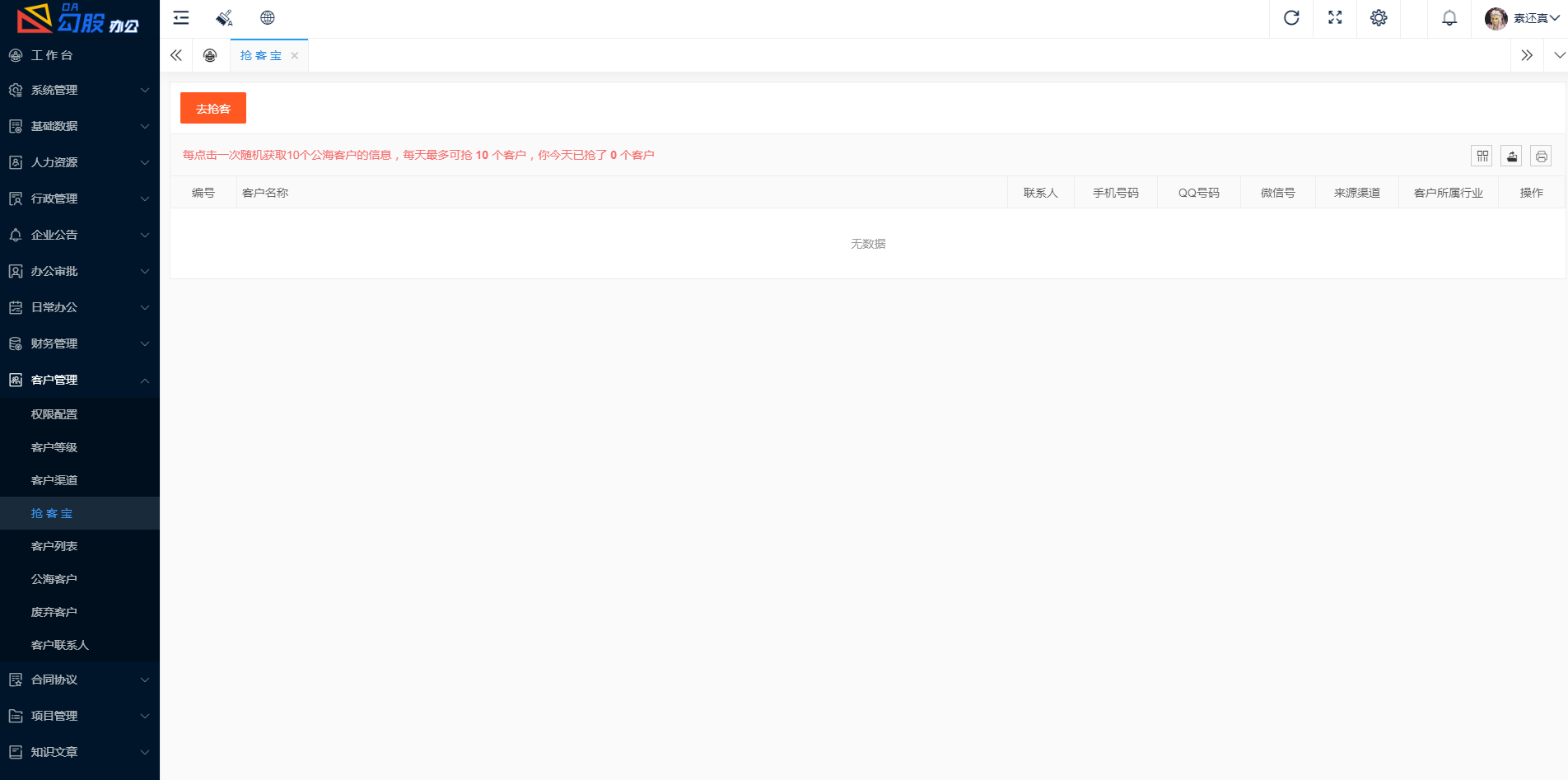
Task: Open the theme settings gear icon
Action: (1379, 18)
